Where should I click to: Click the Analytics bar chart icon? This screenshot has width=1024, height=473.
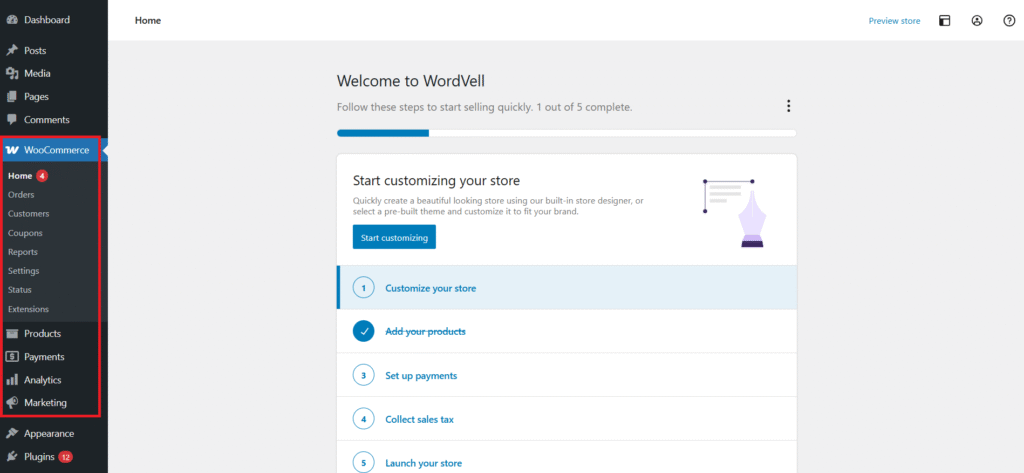click(x=12, y=380)
